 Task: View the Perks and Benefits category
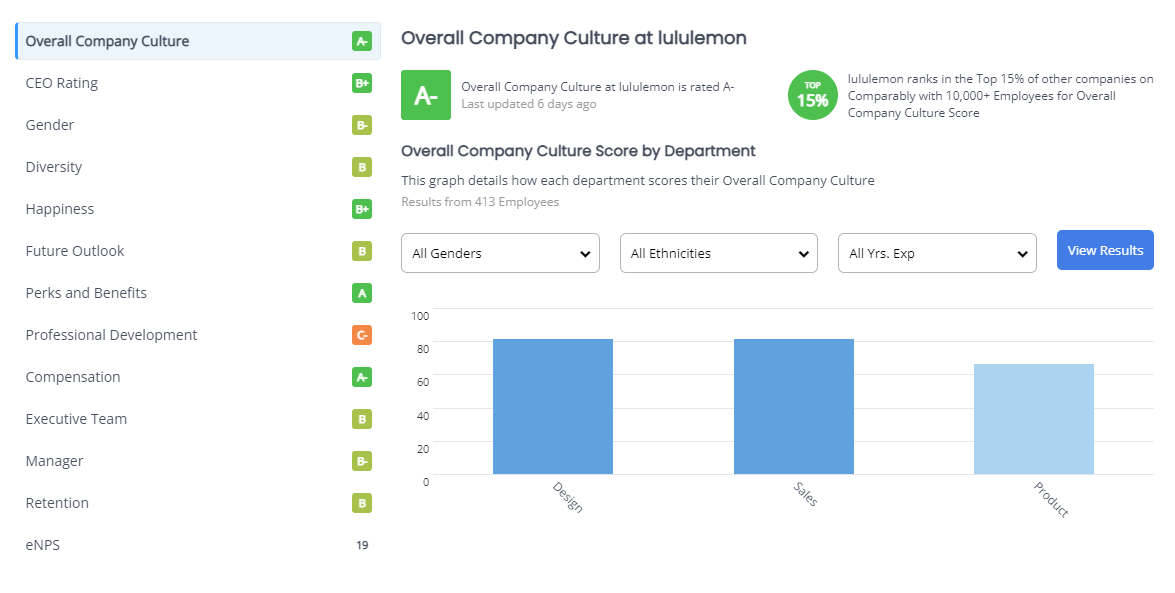(x=198, y=293)
